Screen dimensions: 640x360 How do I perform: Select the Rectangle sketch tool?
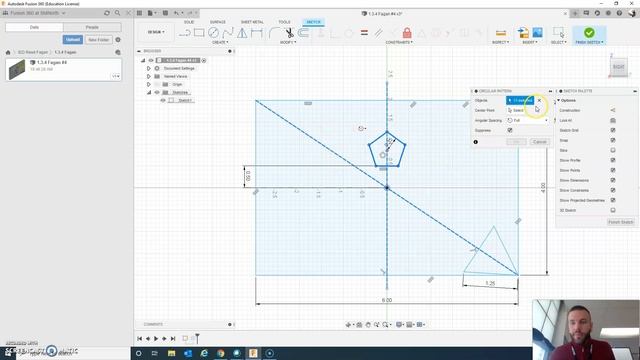pos(199,32)
